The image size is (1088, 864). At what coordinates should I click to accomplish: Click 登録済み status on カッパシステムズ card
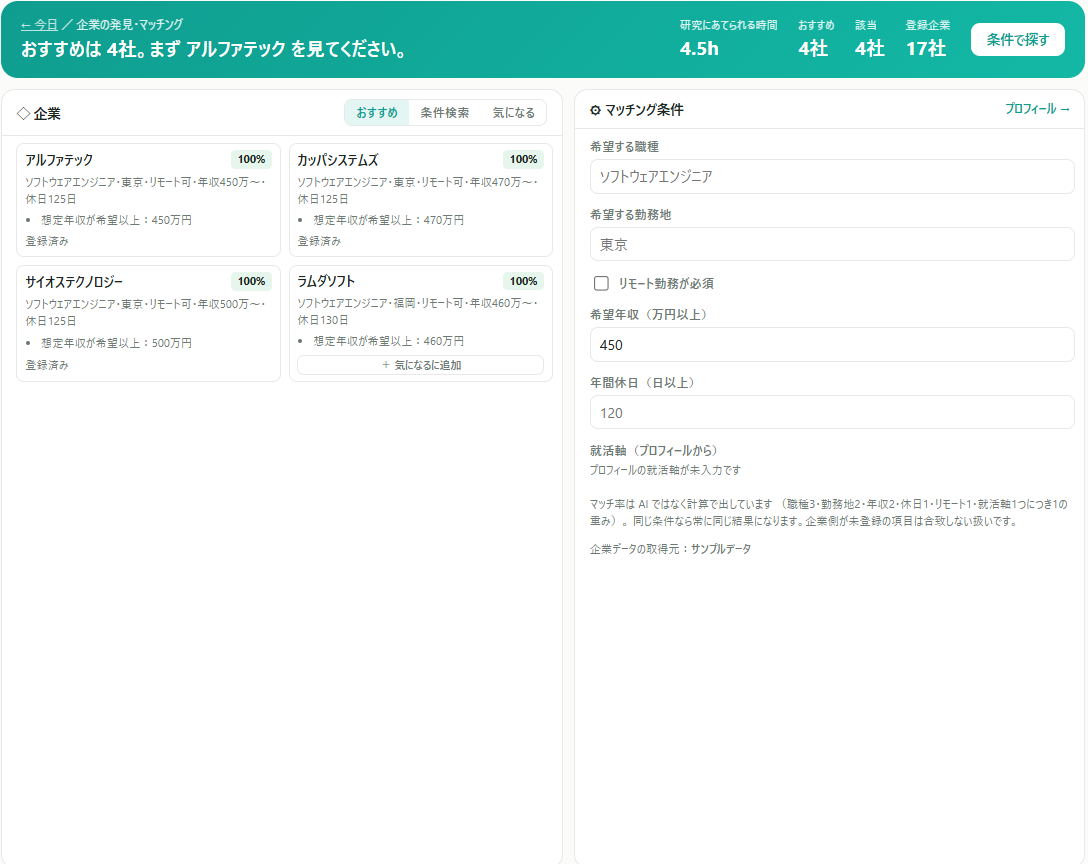click(x=319, y=242)
